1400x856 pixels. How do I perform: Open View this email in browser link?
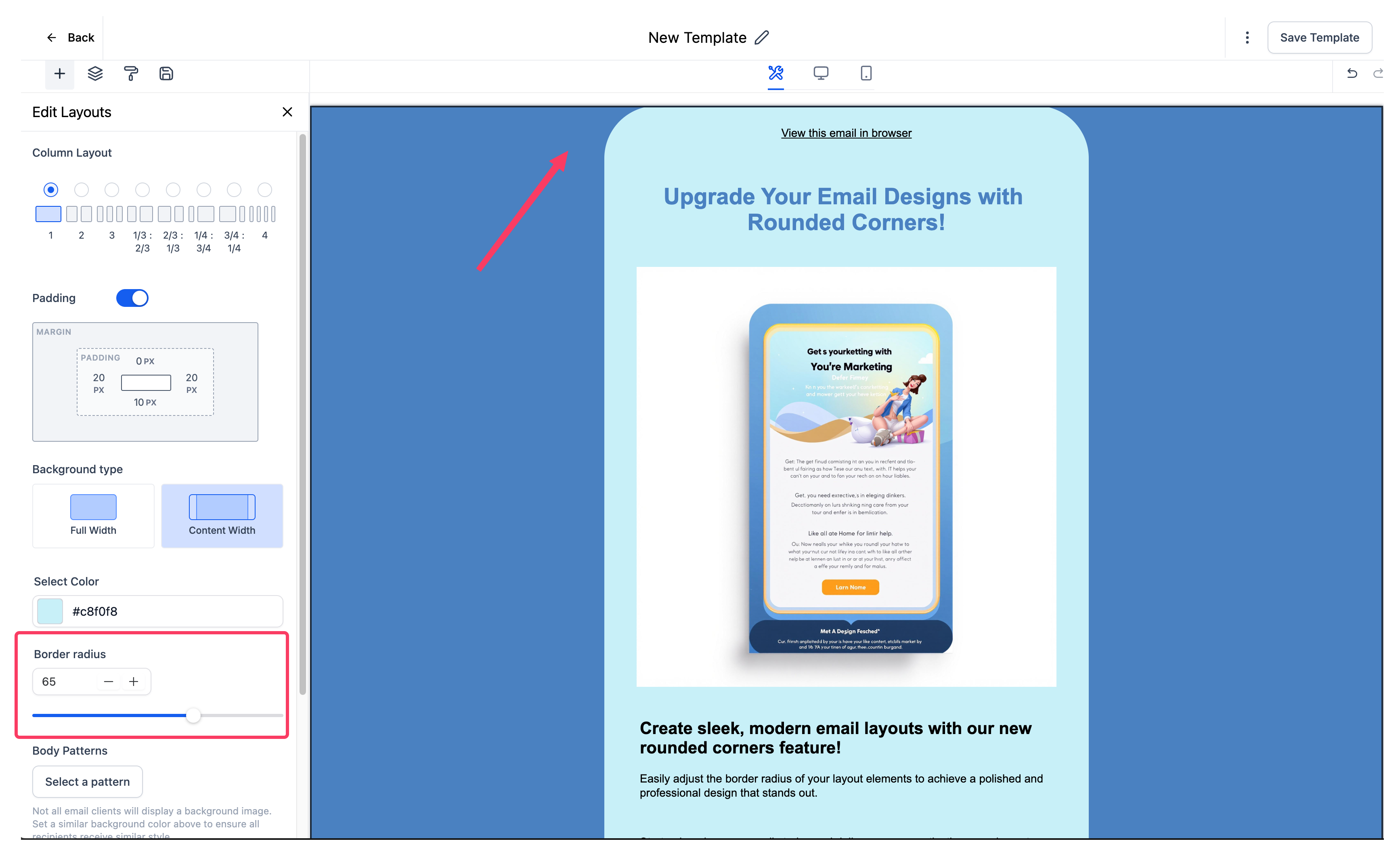[x=845, y=132]
